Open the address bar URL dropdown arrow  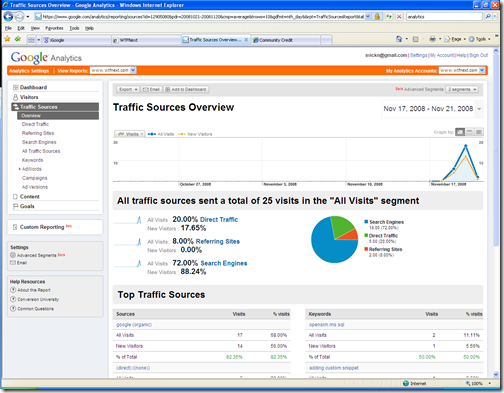coord(368,16)
